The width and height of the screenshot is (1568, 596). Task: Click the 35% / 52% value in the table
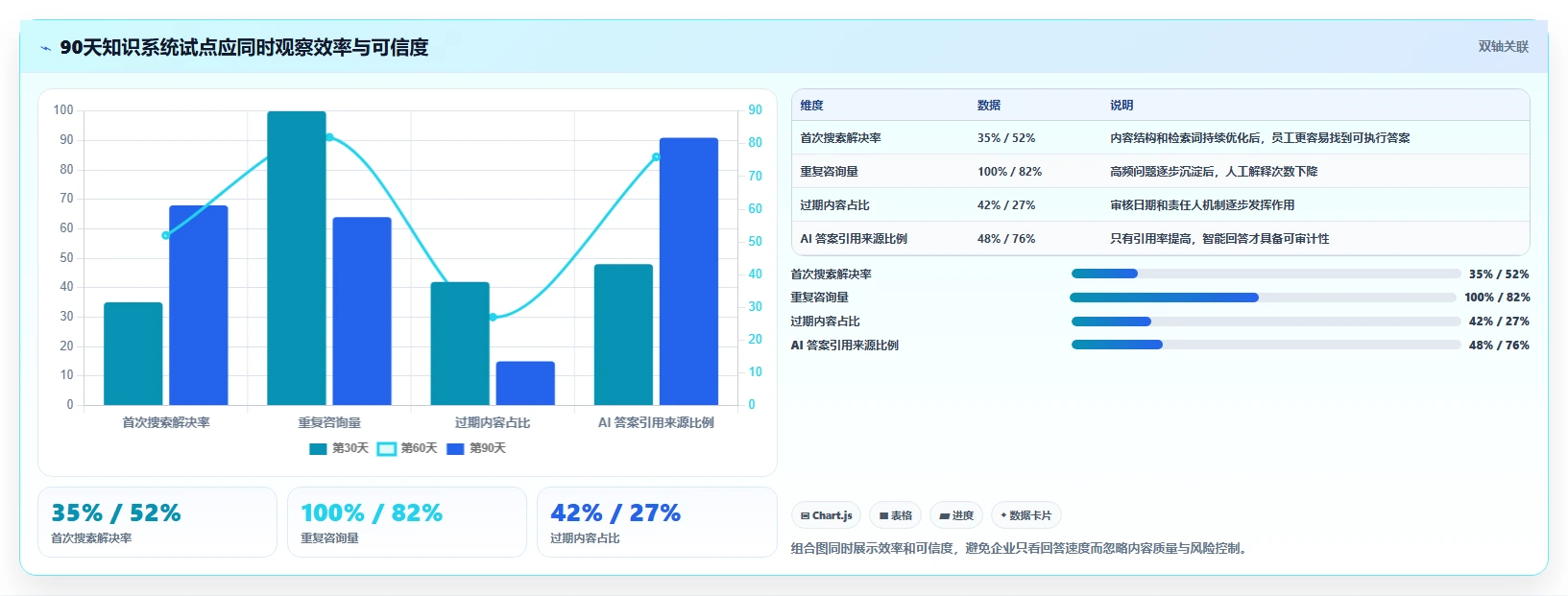click(x=1006, y=138)
